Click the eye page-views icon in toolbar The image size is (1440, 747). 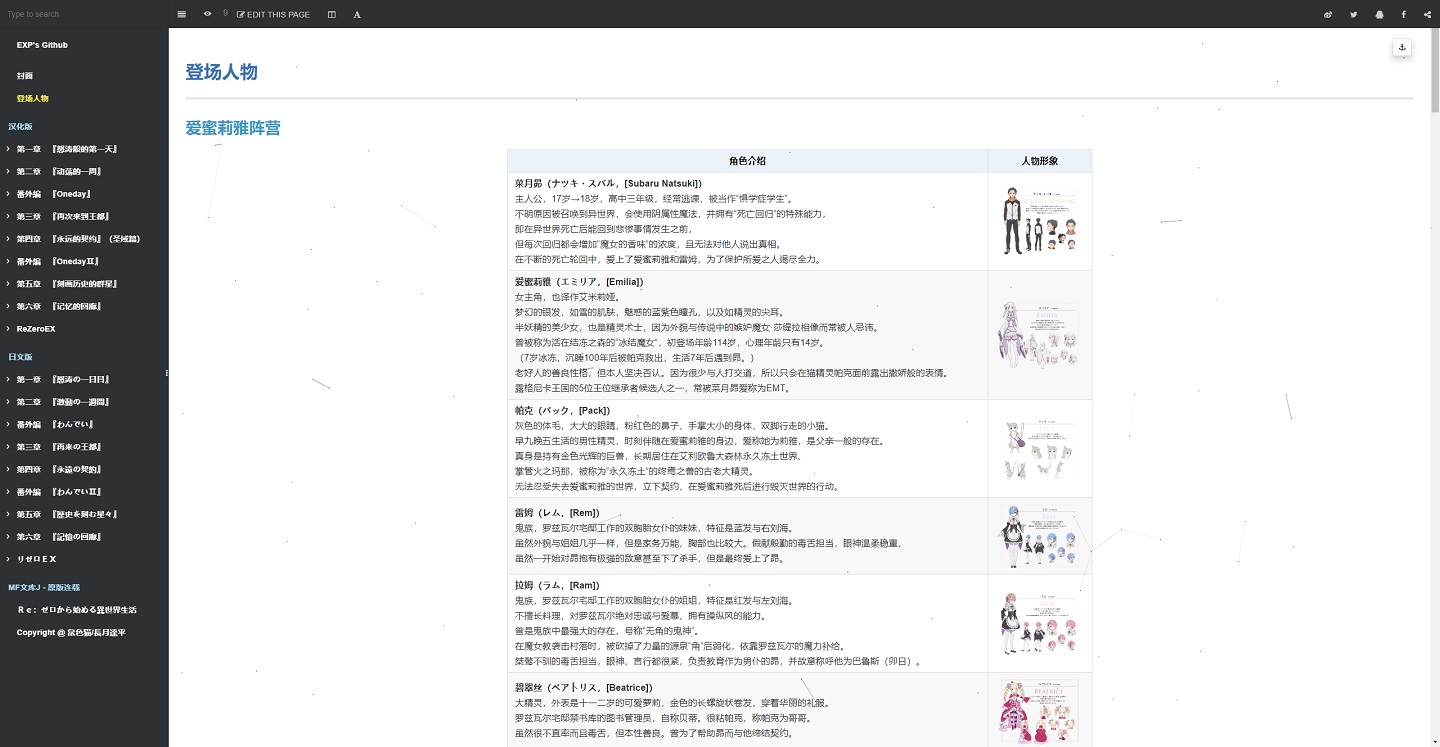pyautogui.click(x=207, y=14)
